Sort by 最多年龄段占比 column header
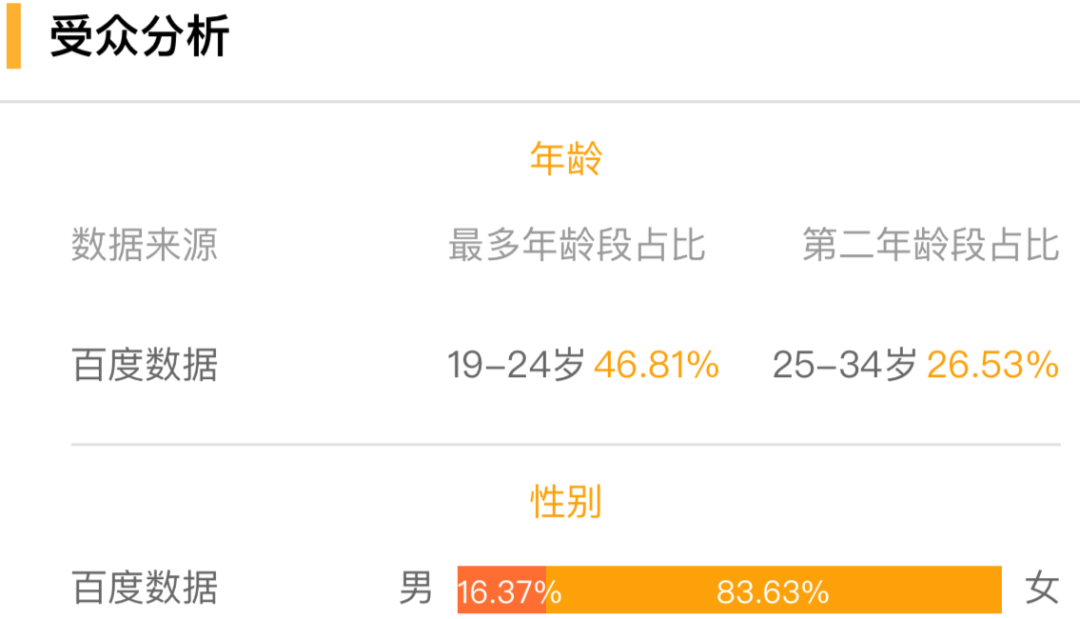The image size is (1080, 619). click(577, 245)
